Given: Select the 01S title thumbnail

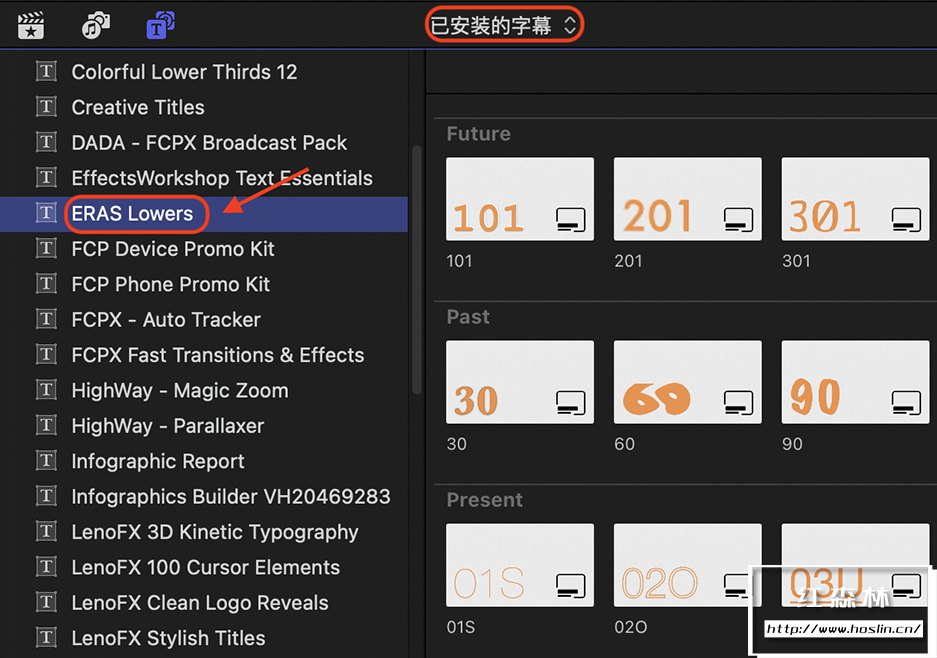Looking at the screenshot, I should [x=520, y=565].
